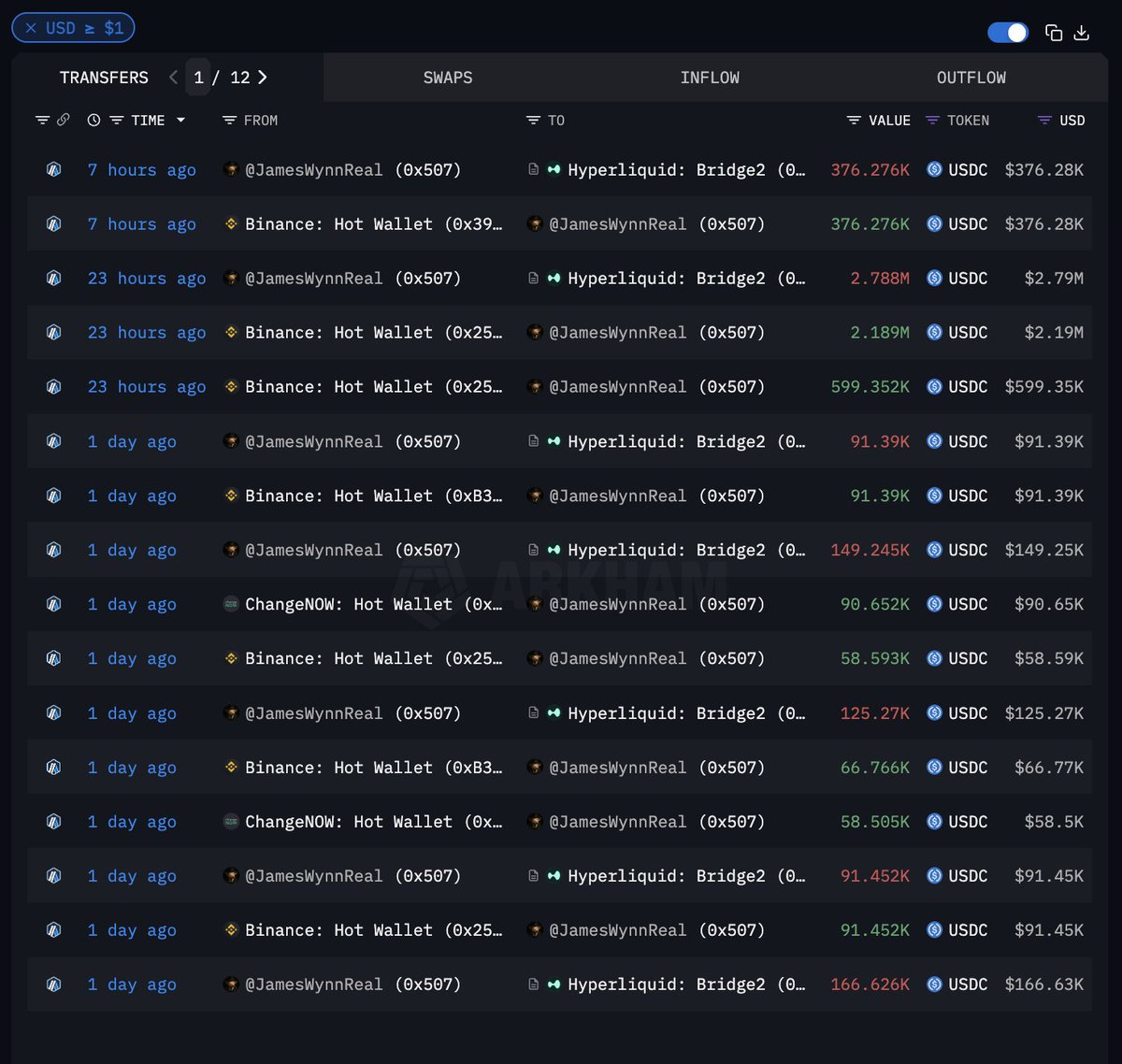
Task: Click USDC token icon in the $58.5K row
Action: pos(934,822)
